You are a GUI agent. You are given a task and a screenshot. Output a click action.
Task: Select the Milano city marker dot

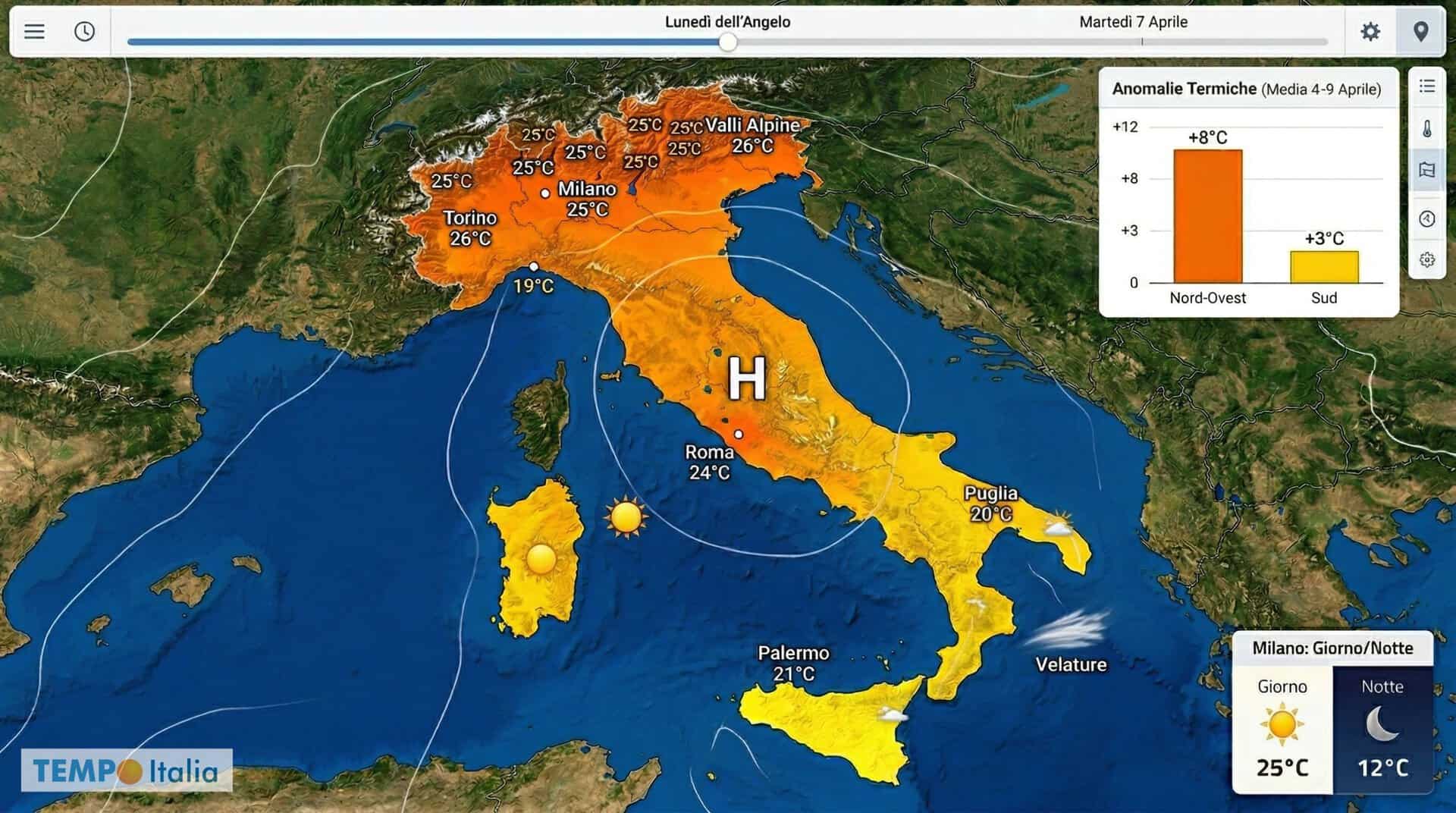544,193
